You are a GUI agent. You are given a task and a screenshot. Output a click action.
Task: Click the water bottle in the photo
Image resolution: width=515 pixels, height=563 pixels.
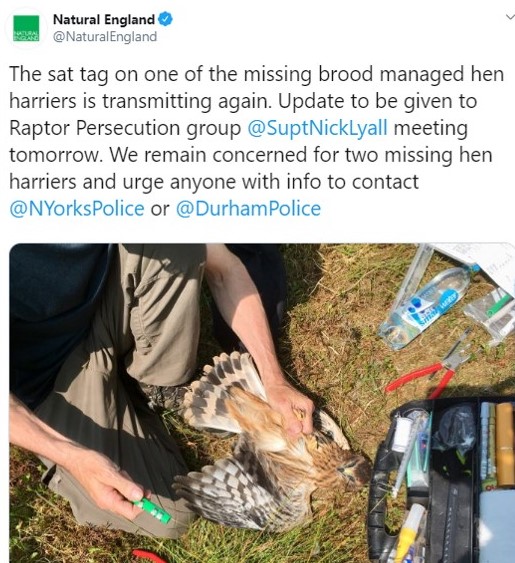[425, 308]
